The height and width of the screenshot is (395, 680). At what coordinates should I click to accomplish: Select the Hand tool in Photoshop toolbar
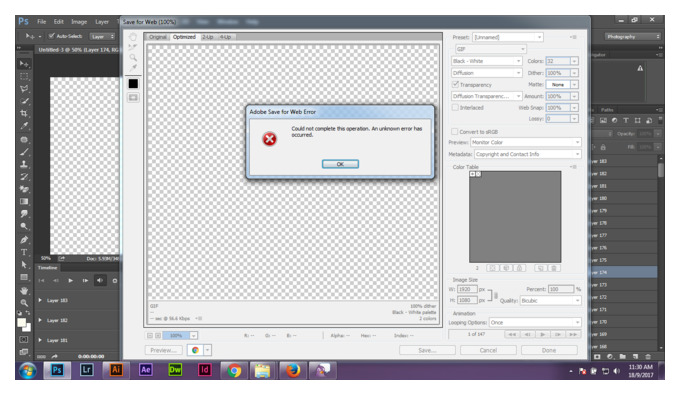24,290
